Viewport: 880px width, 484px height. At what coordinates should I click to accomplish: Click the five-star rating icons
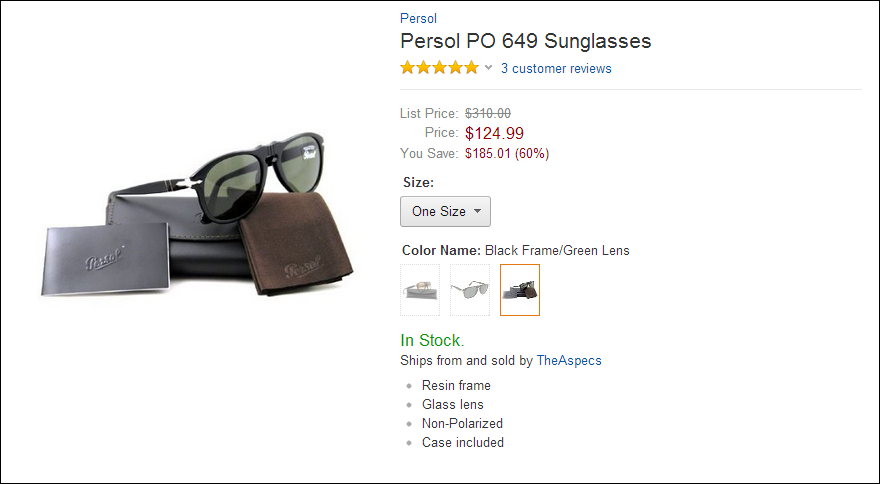pyautogui.click(x=439, y=68)
